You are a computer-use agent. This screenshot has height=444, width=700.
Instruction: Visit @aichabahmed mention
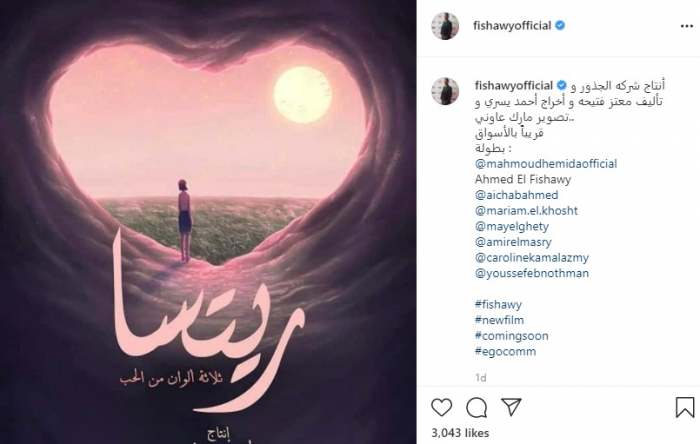click(516, 195)
